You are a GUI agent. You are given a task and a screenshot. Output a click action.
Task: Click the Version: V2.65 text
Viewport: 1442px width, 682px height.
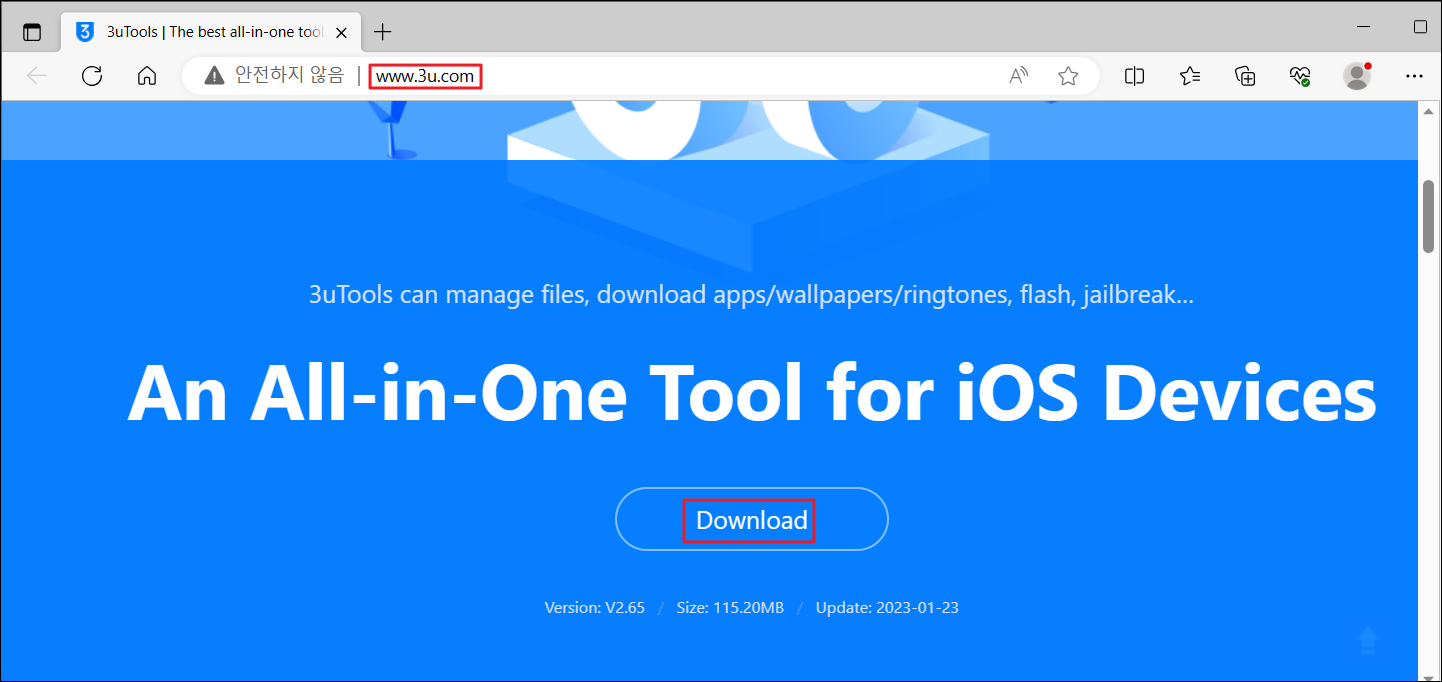pyautogui.click(x=594, y=608)
